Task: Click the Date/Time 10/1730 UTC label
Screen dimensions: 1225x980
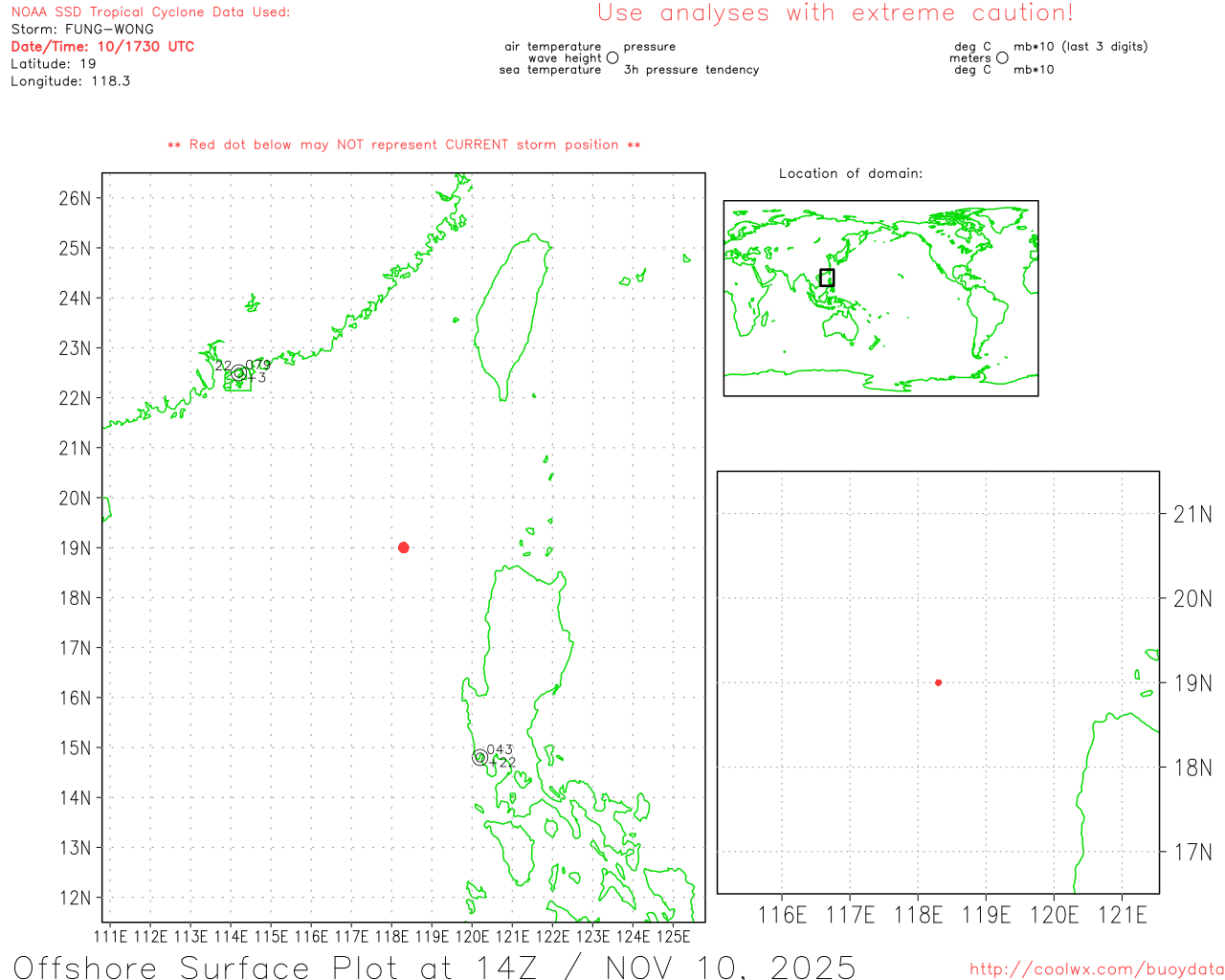Action: (x=102, y=47)
